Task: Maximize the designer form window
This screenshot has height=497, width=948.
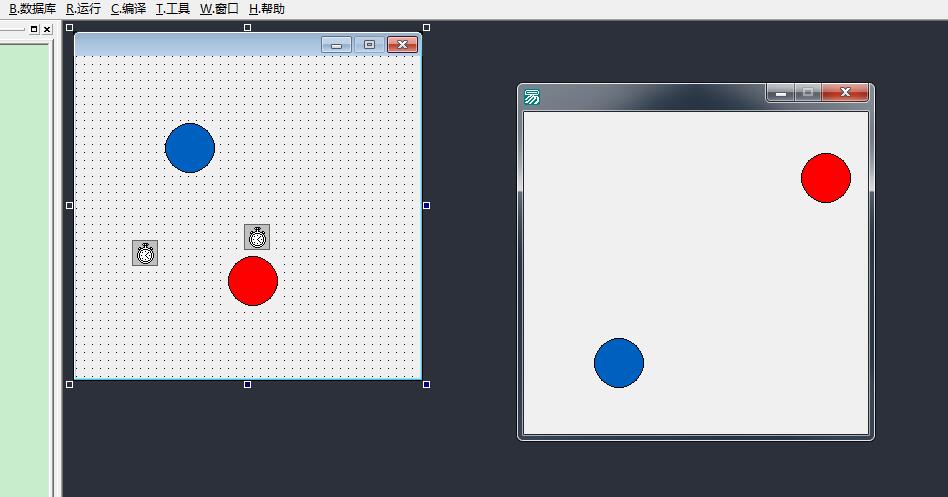Action: (x=369, y=45)
